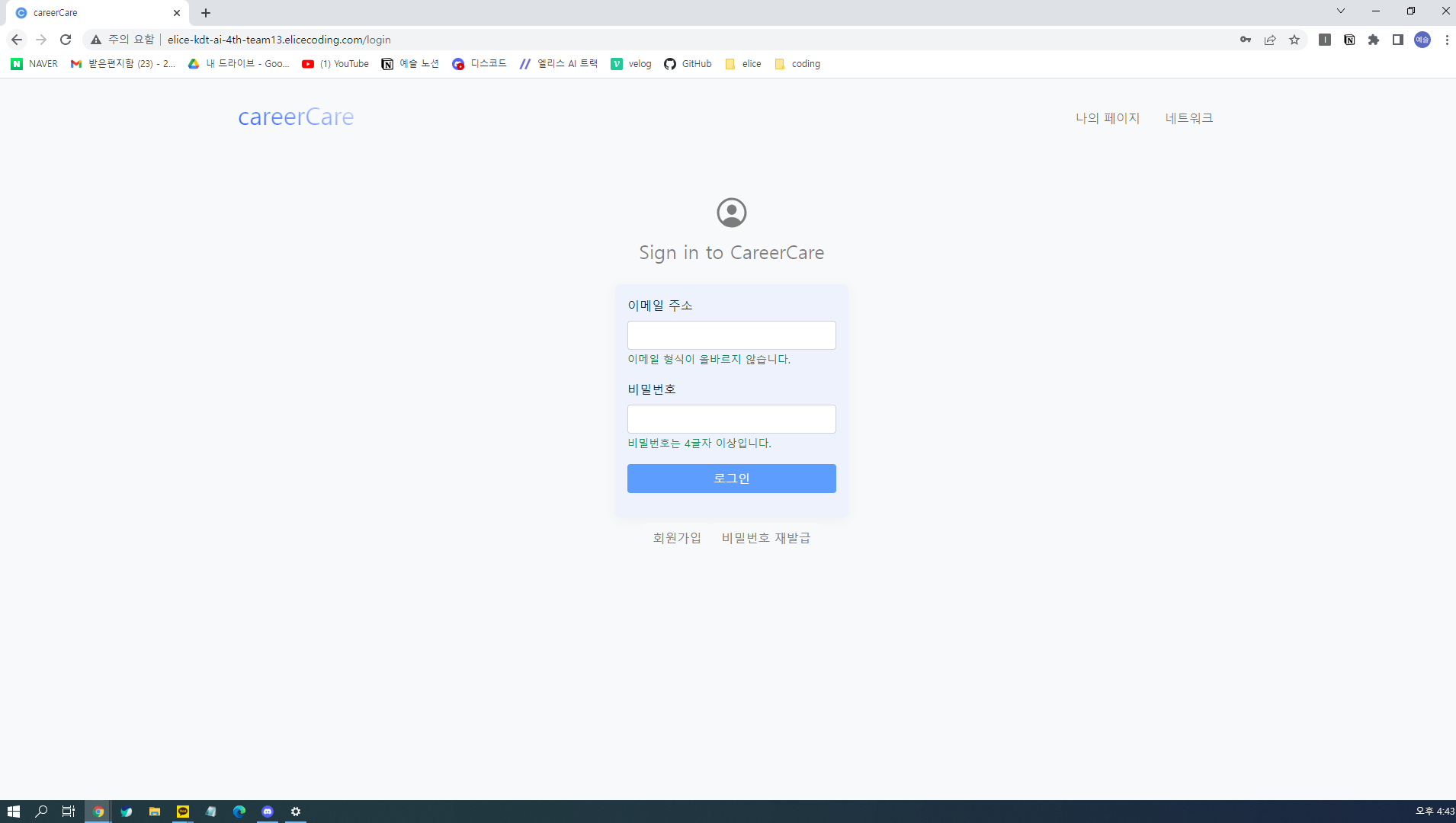Image resolution: width=1456 pixels, height=823 pixels.
Task: Expand the tab search chevron
Action: [x=1341, y=11]
